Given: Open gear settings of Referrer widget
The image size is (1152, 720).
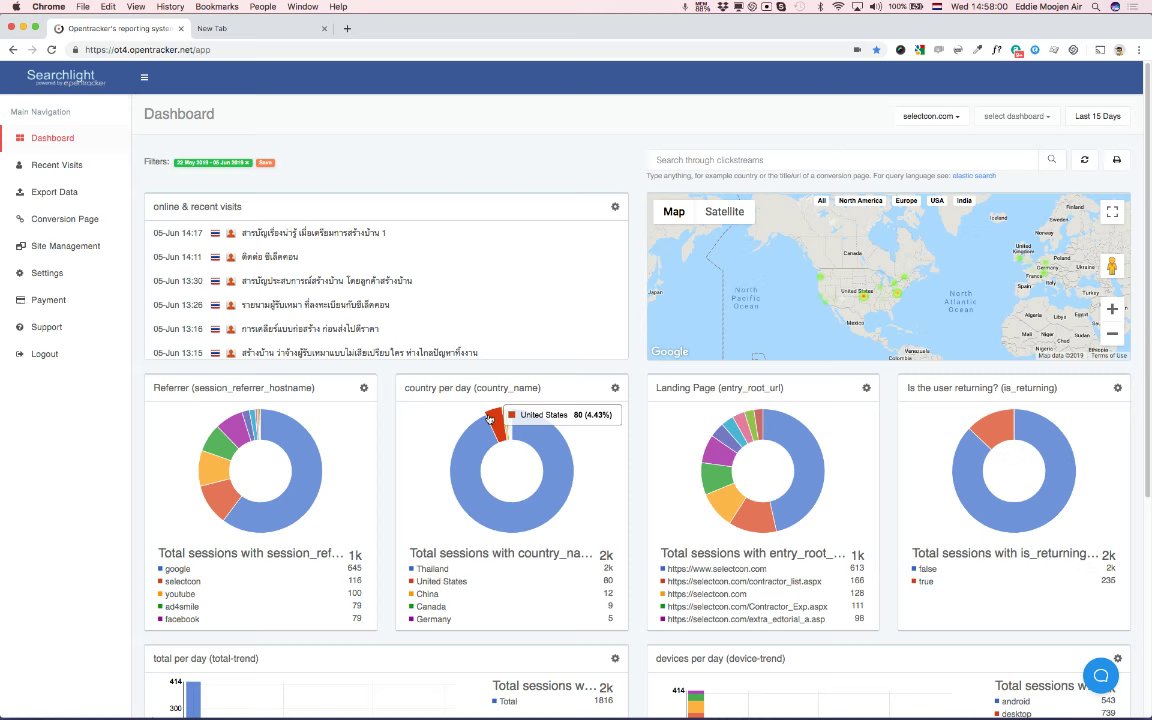Looking at the screenshot, I should tap(364, 388).
